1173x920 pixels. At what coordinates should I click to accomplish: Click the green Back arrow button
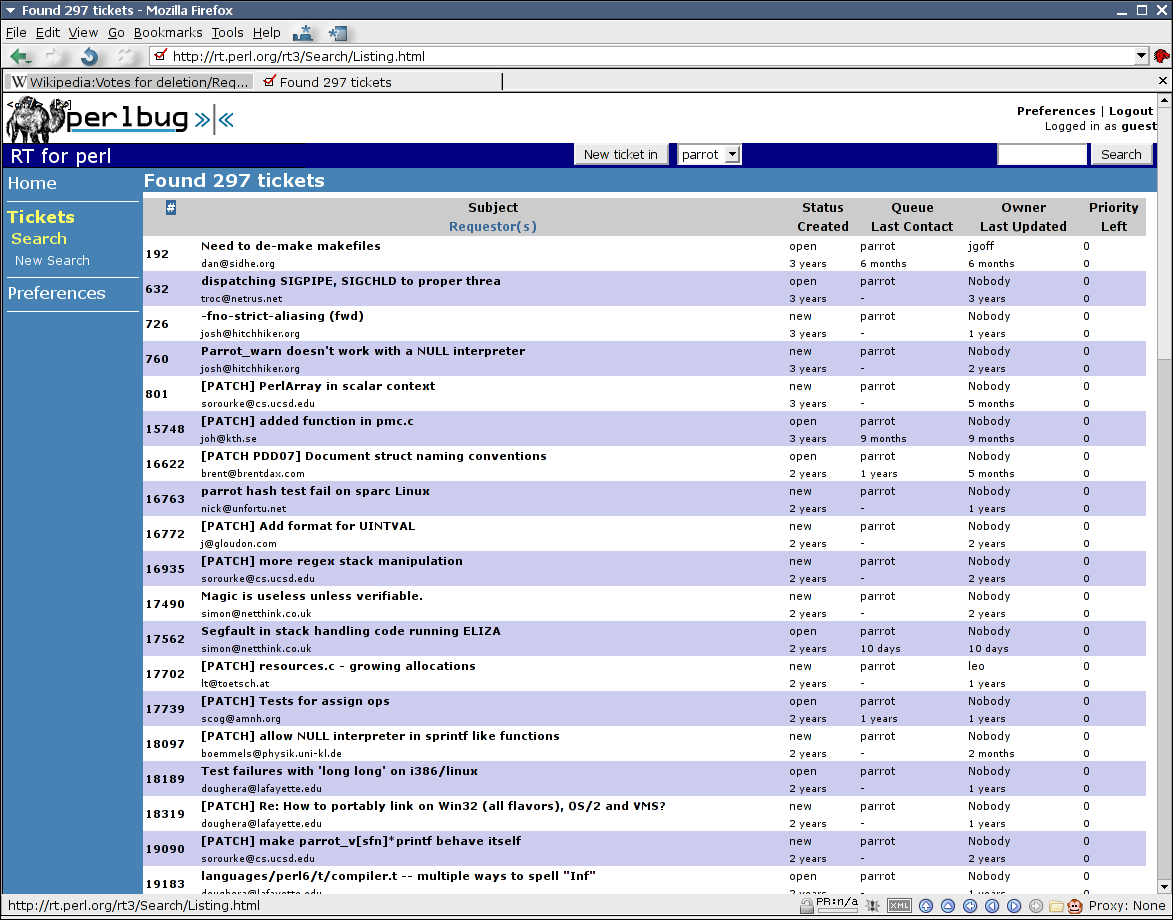coord(20,56)
